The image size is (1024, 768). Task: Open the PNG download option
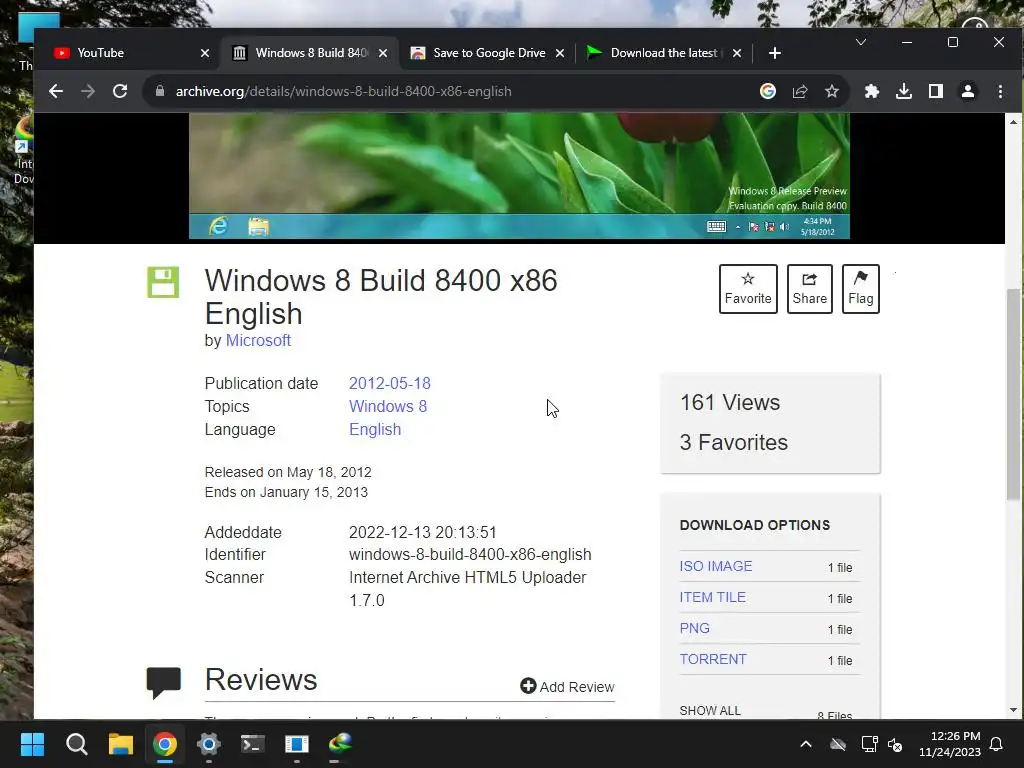(694, 628)
